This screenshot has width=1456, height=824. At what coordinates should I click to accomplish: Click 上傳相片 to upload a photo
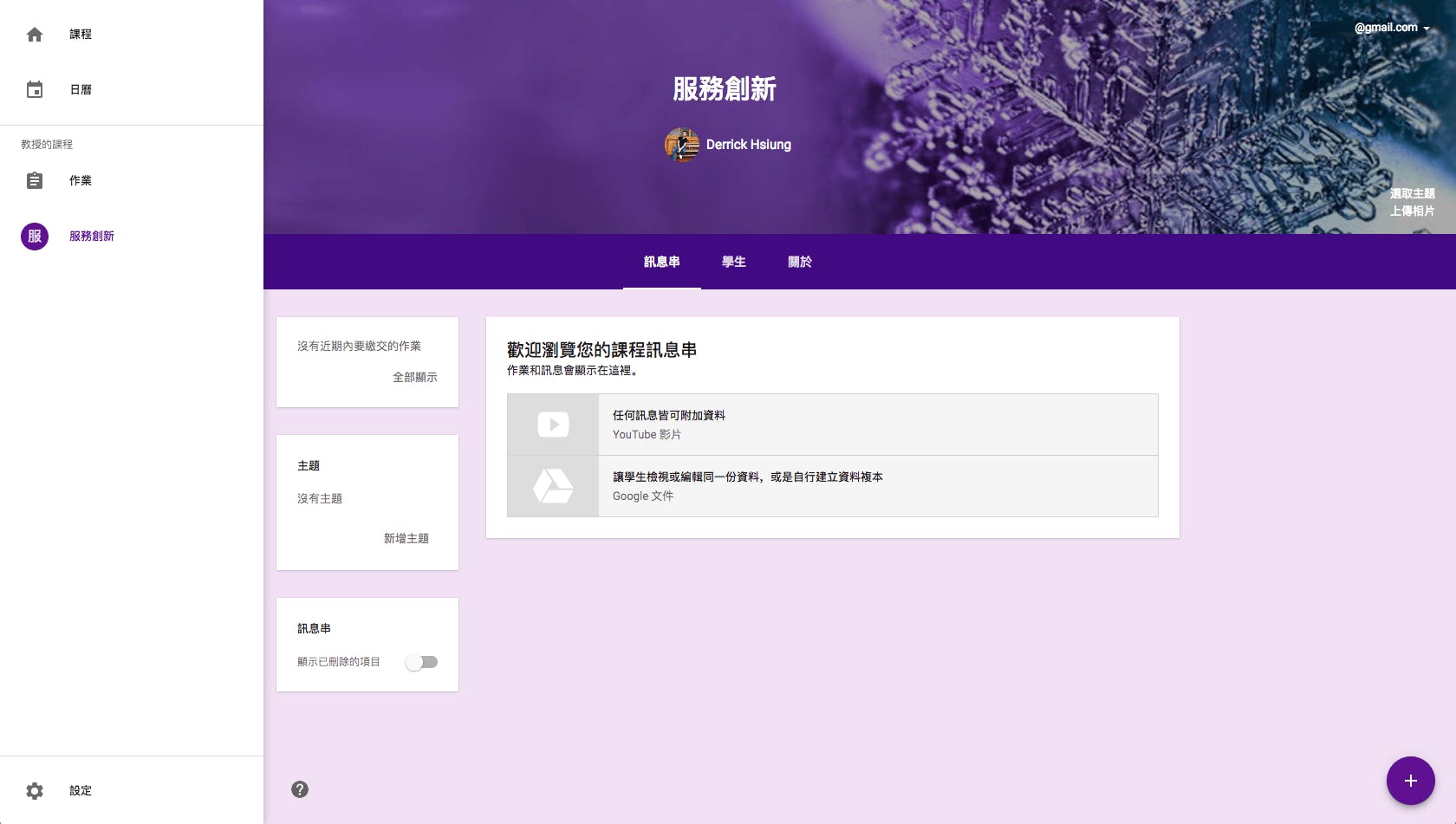click(x=1413, y=211)
